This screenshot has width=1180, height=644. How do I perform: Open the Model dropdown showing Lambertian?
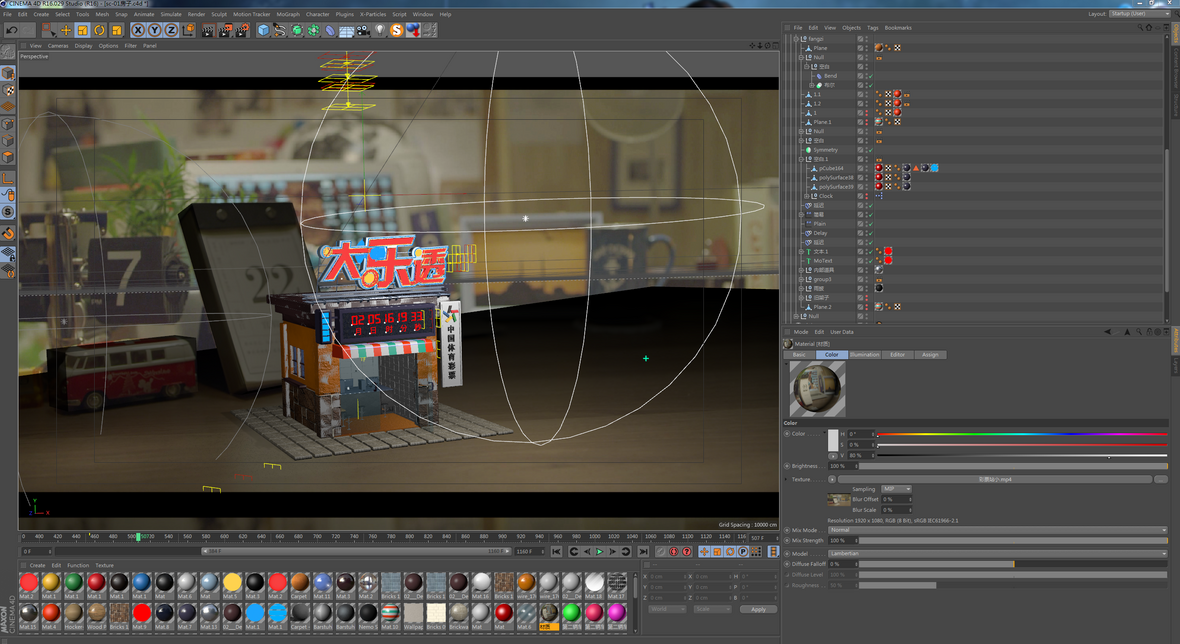pos(996,553)
